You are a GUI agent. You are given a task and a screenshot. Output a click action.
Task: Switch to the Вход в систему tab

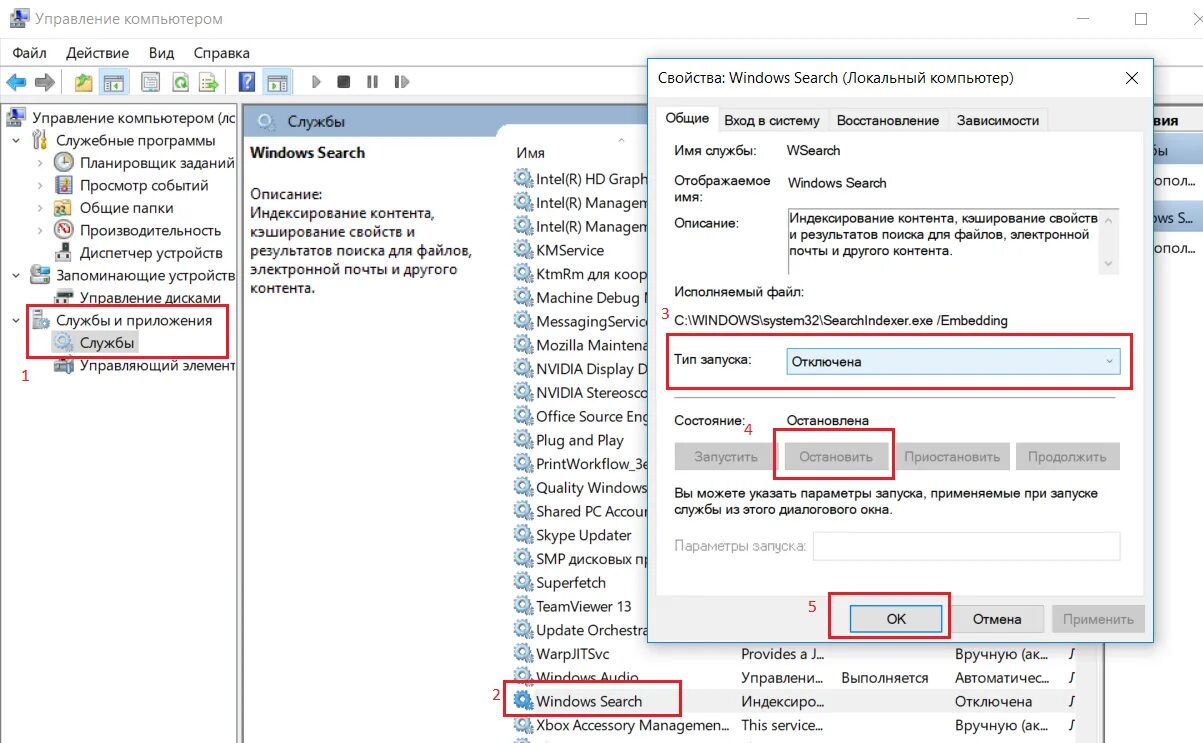click(x=771, y=119)
